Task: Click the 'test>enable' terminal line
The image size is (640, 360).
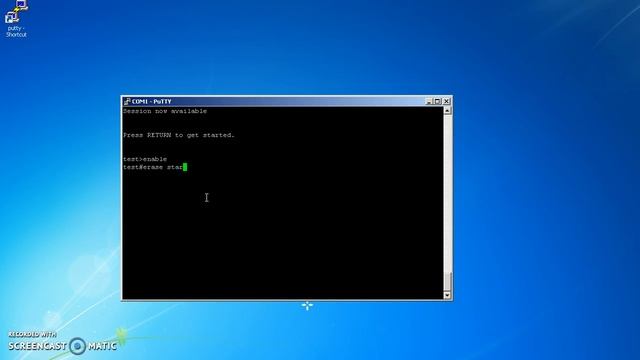Action: coord(145,159)
